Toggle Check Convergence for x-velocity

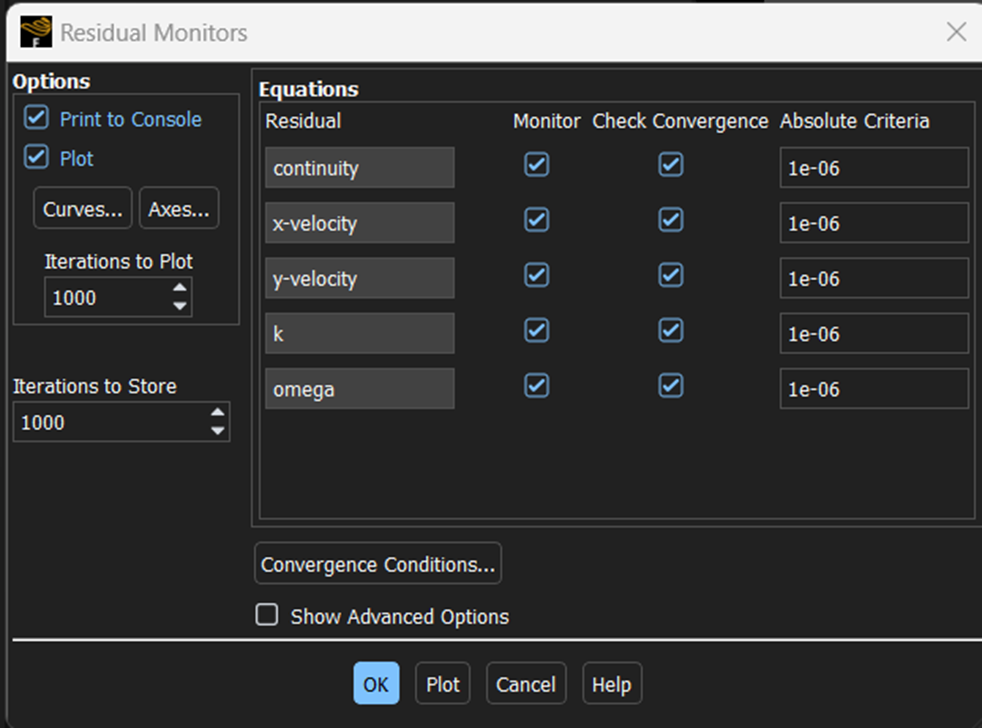(671, 220)
